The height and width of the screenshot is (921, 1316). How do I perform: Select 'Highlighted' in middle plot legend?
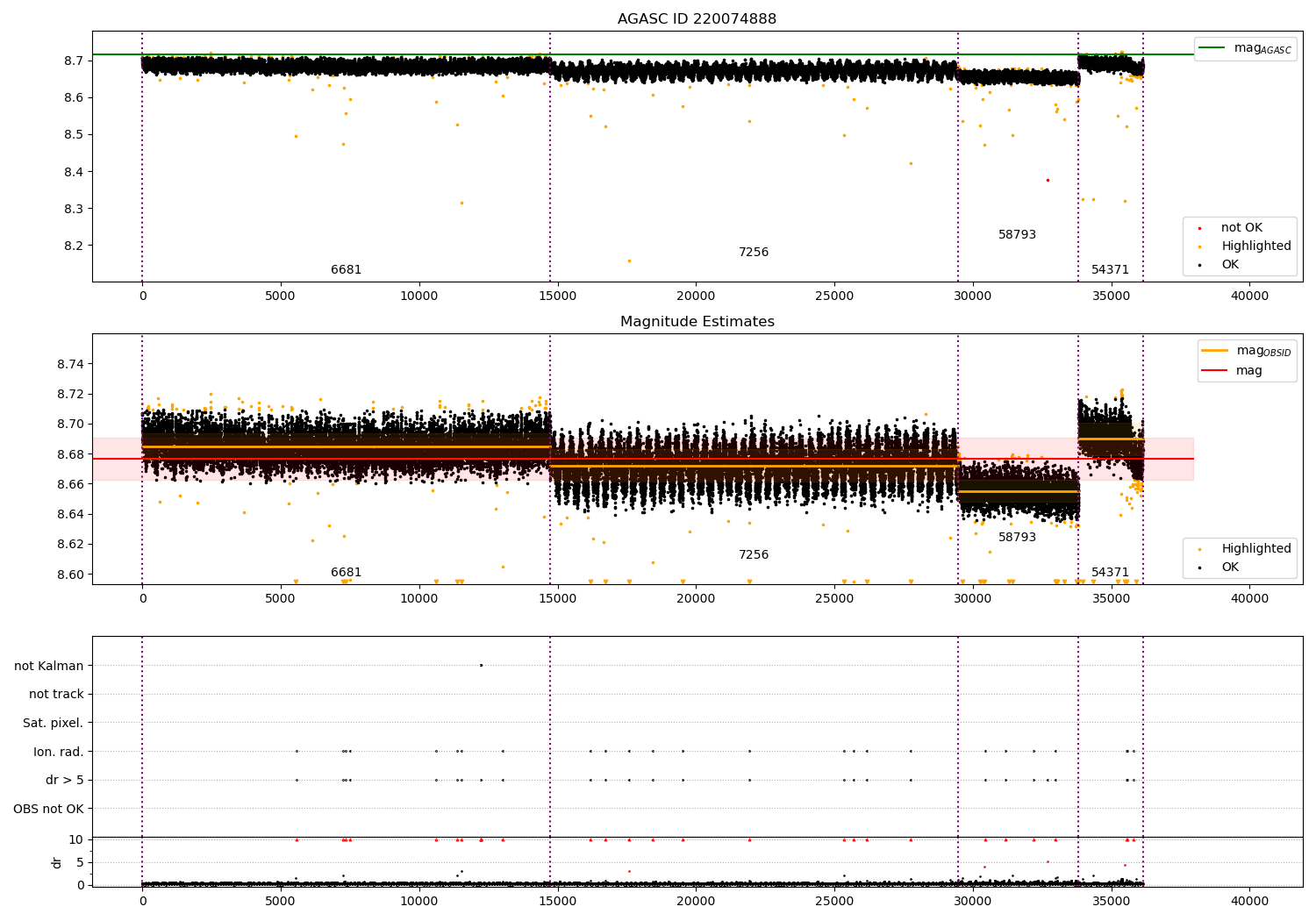click(x=1256, y=549)
